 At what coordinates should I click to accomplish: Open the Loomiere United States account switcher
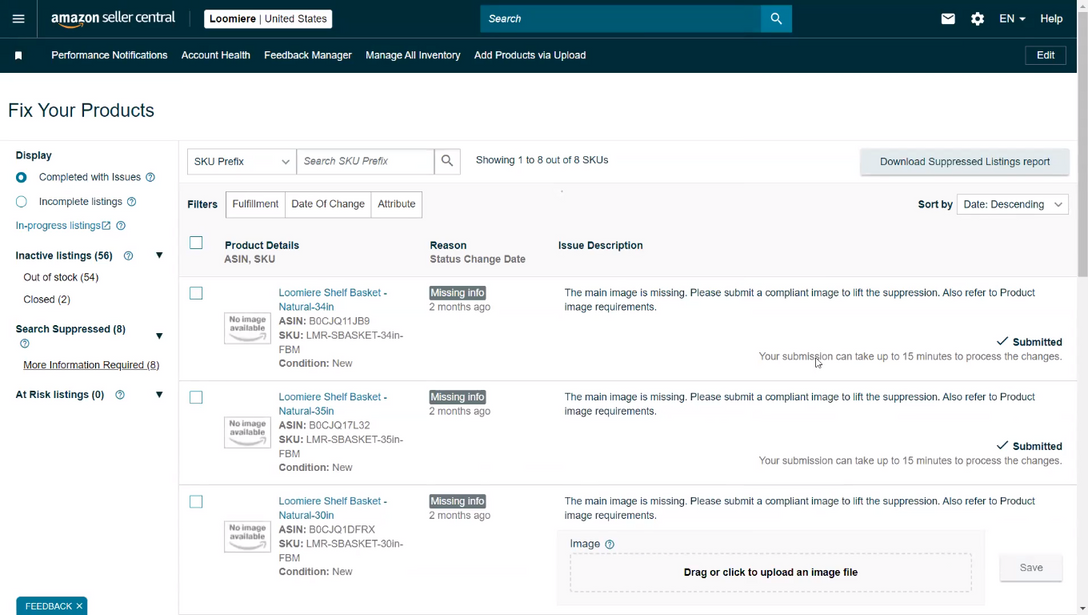click(x=268, y=19)
